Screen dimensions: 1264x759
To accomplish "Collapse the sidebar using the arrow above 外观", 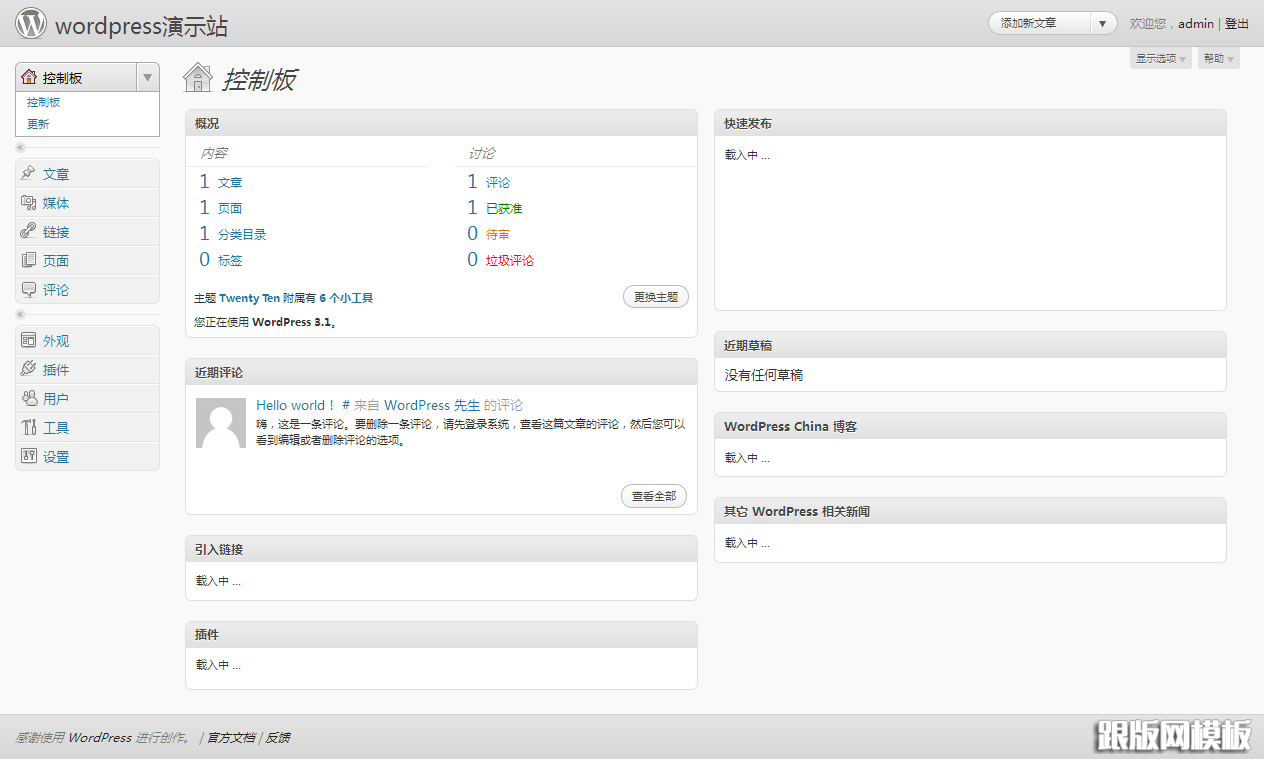I will [x=21, y=315].
